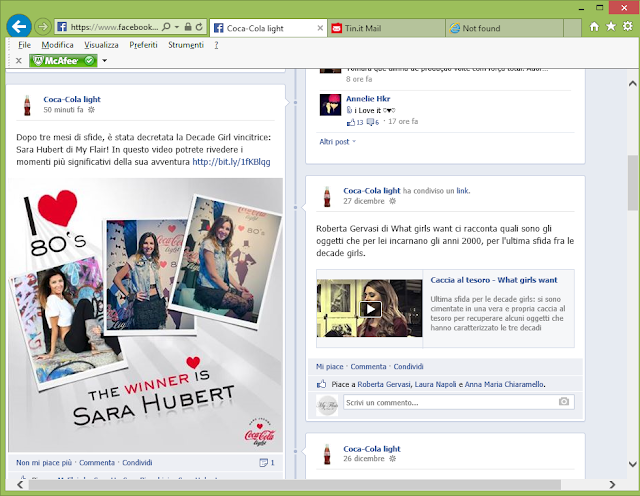
Task: Open Annelie Hkr profile picture
Action: pyautogui.click(x=330, y=105)
